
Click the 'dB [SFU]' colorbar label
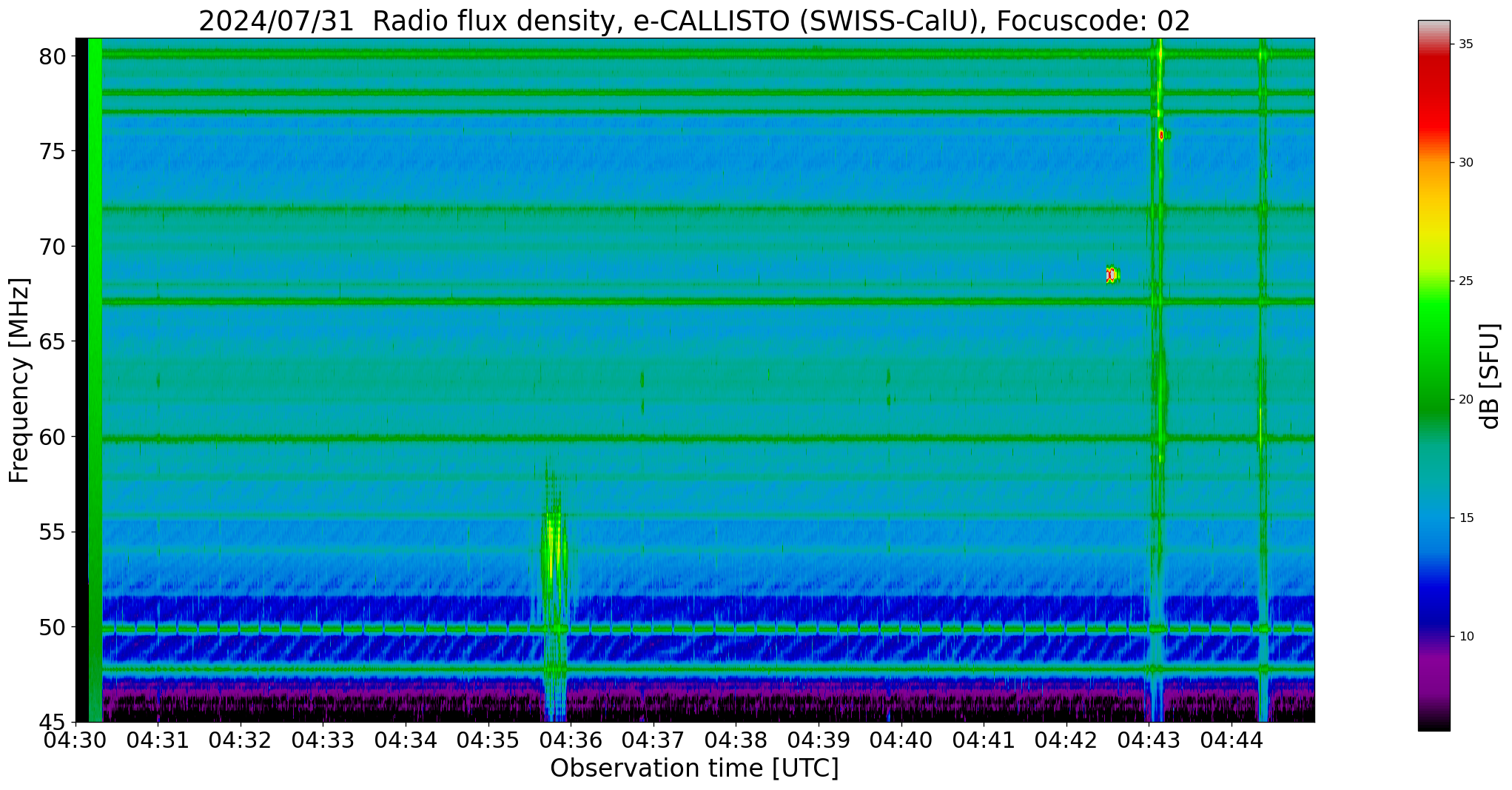pyautogui.click(x=1489, y=376)
